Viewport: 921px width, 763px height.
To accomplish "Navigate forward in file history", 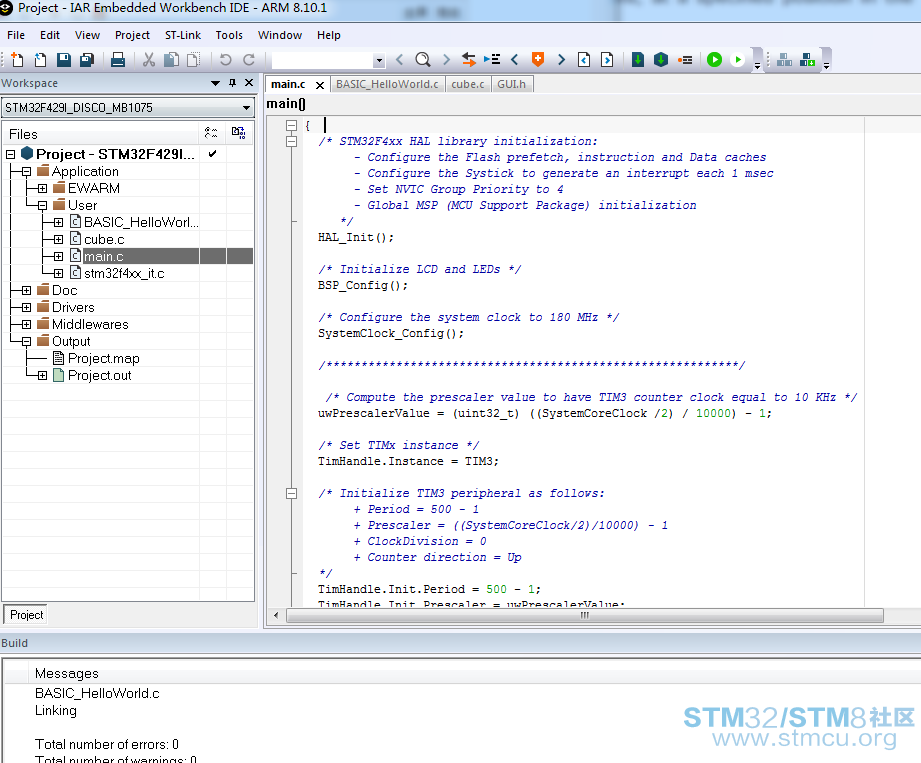I will coord(607,60).
